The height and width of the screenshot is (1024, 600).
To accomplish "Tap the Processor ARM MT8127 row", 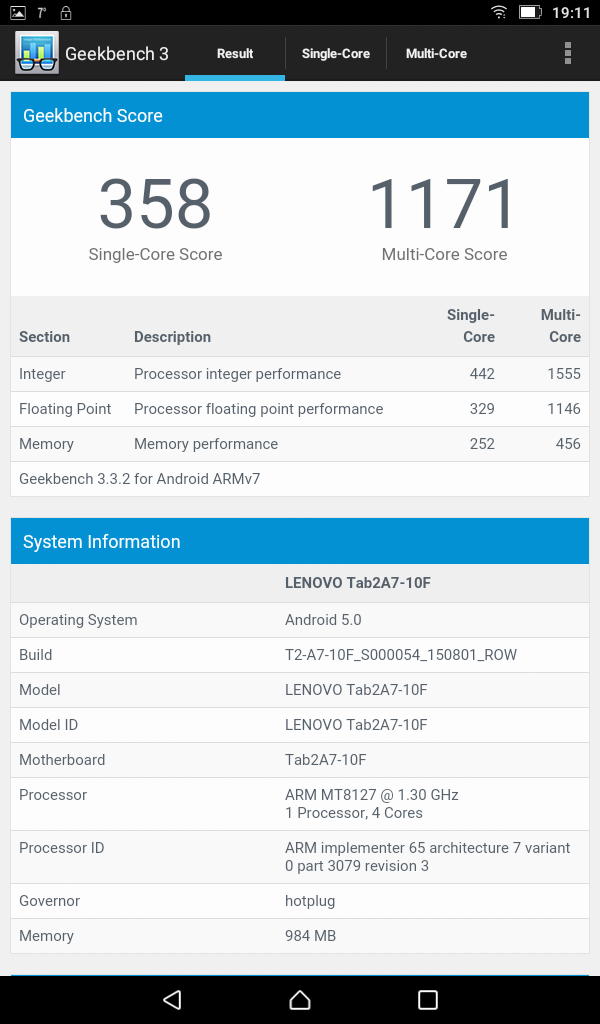I will 300,804.
